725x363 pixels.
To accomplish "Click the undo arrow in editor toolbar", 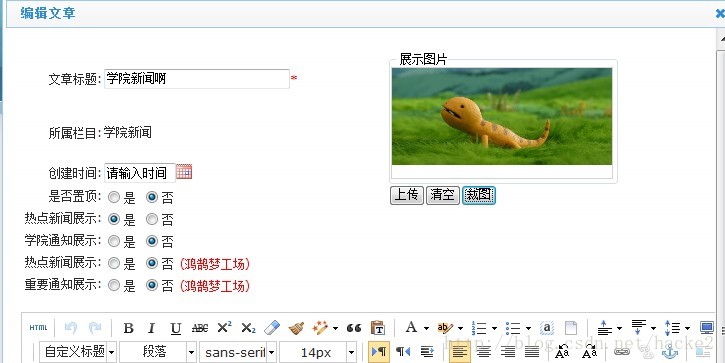I will click(x=71, y=328).
